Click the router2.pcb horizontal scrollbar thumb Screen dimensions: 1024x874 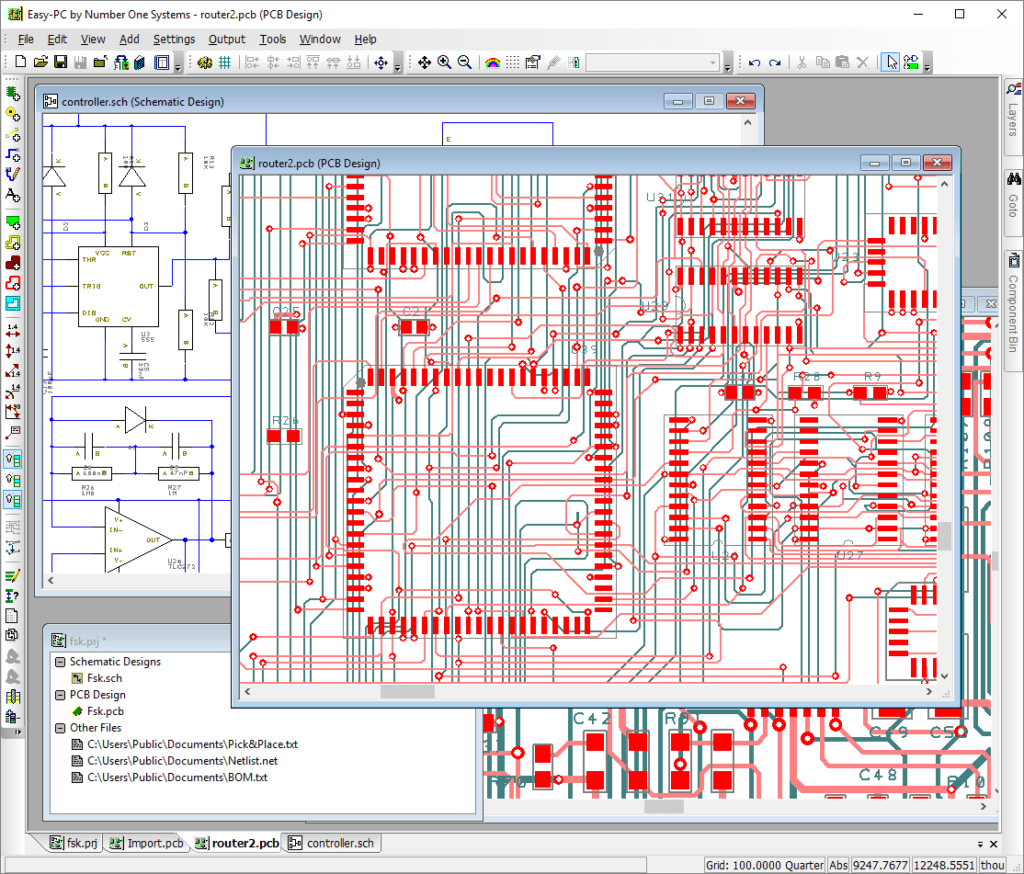pos(408,691)
